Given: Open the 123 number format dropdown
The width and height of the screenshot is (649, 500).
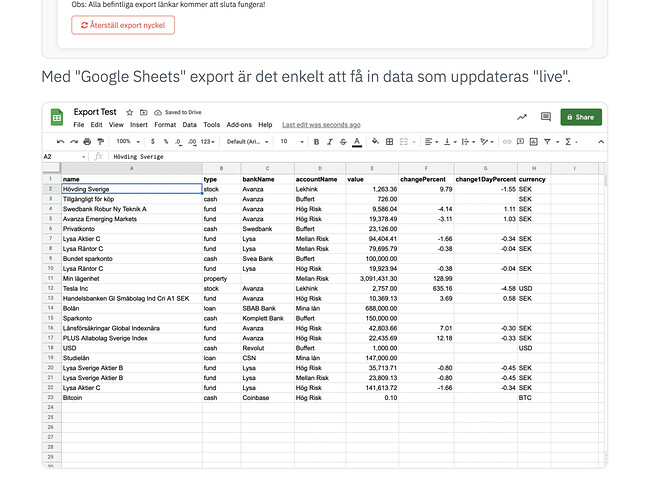Looking at the screenshot, I should pyautogui.click(x=208, y=142).
